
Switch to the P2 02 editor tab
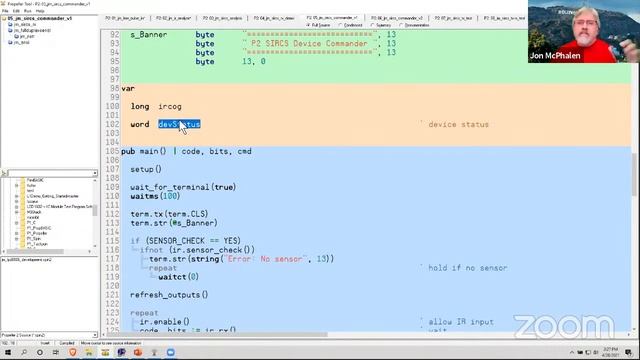click(x=173, y=18)
